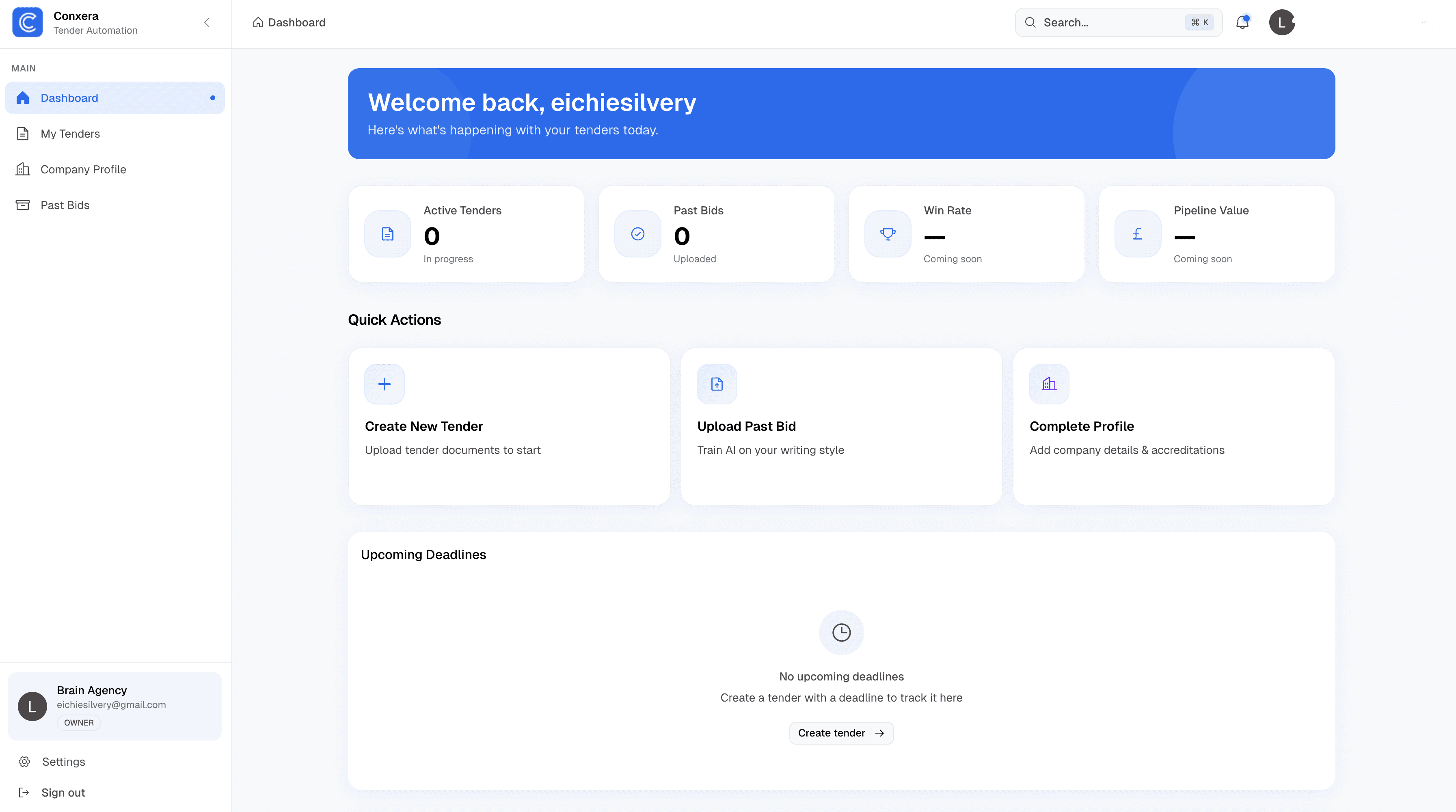Select the Company Profile building icon
The image size is (1456, 812).
click(x=23, y=169)
